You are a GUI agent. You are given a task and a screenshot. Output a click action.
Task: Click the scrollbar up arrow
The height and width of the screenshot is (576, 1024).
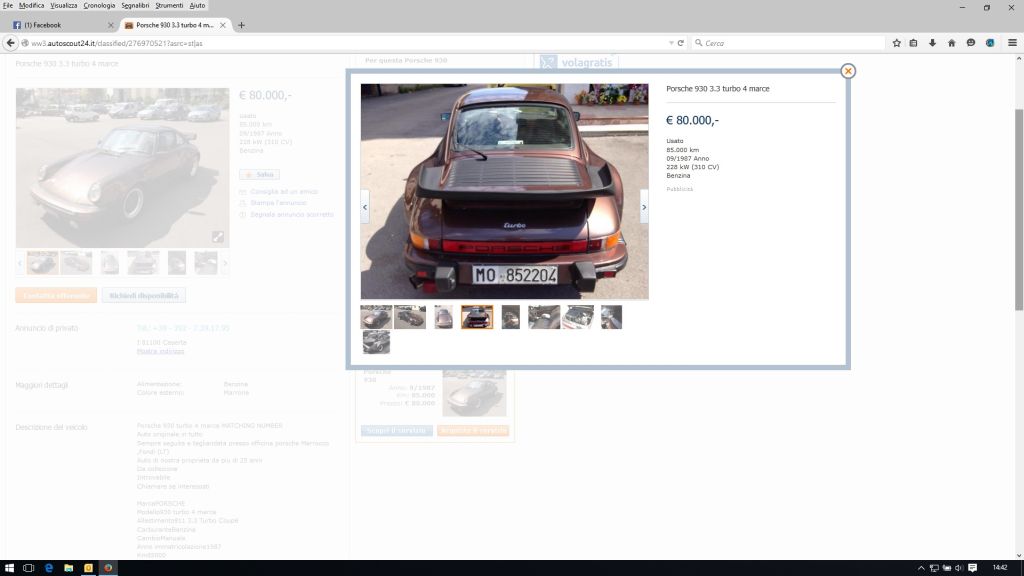point(1019,59)
